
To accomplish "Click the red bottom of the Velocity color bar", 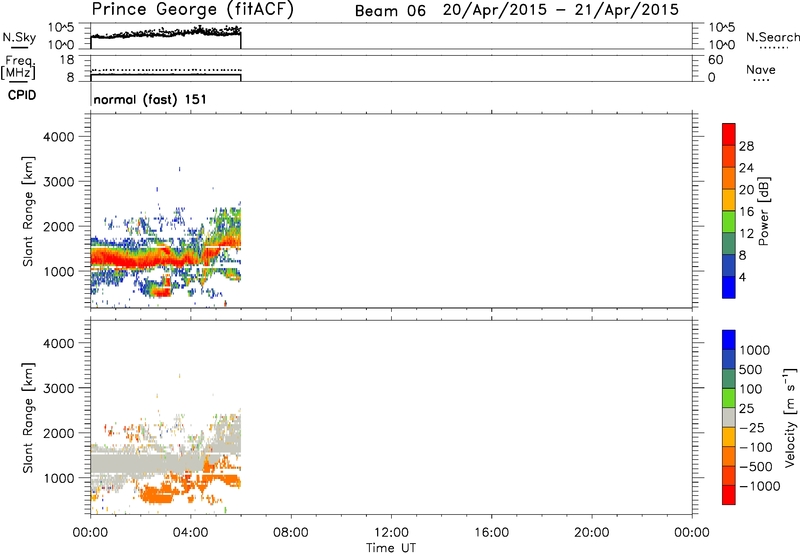I will [729, 495].
